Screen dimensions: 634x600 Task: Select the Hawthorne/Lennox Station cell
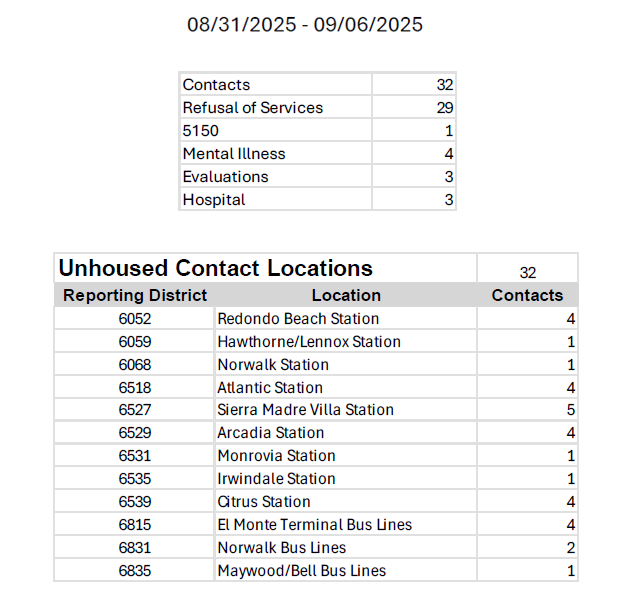[309, 342]
